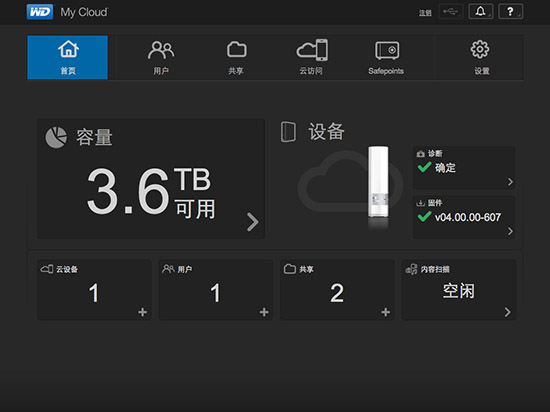Open the 设置 settings tab
Viewport: 550px width, 412px height.
coord(480,58)
